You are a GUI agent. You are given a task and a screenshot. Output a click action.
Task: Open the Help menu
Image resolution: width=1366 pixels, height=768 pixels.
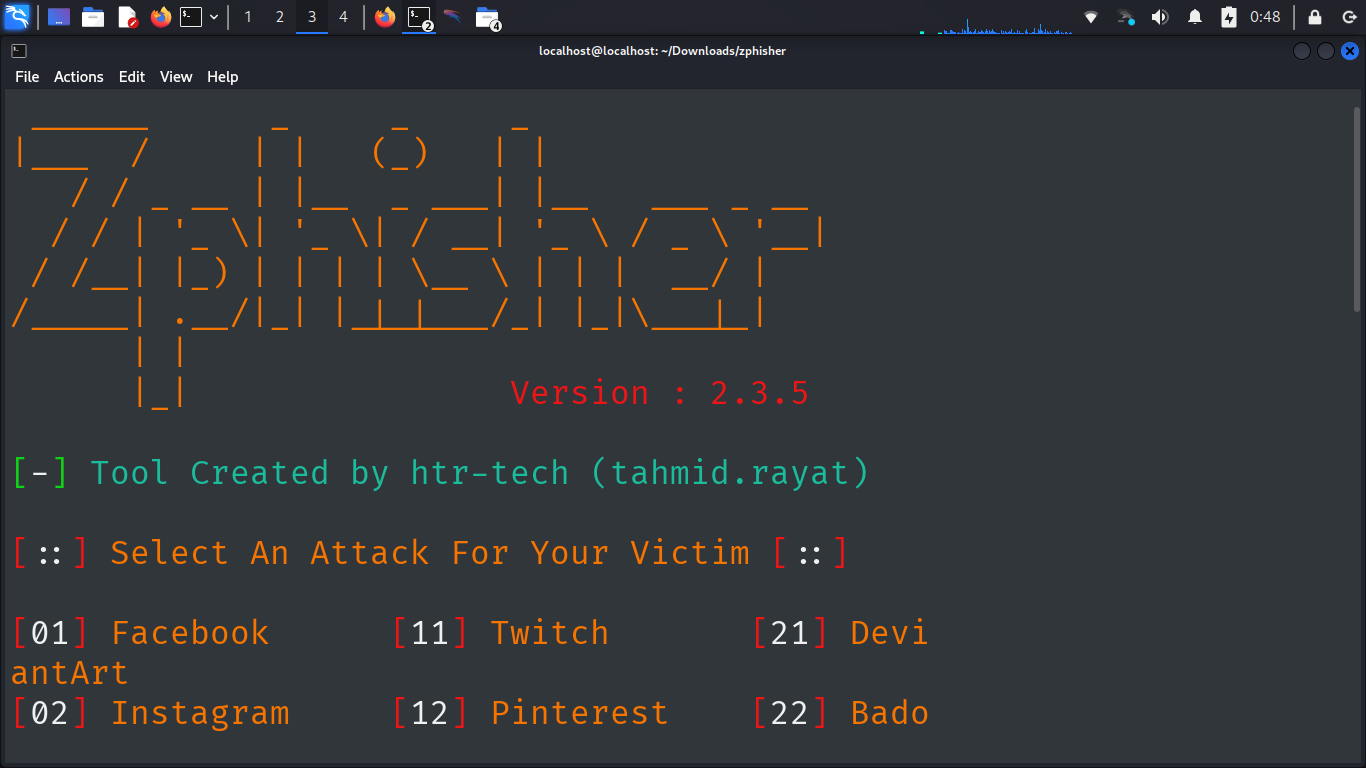(x=223, y=77)
